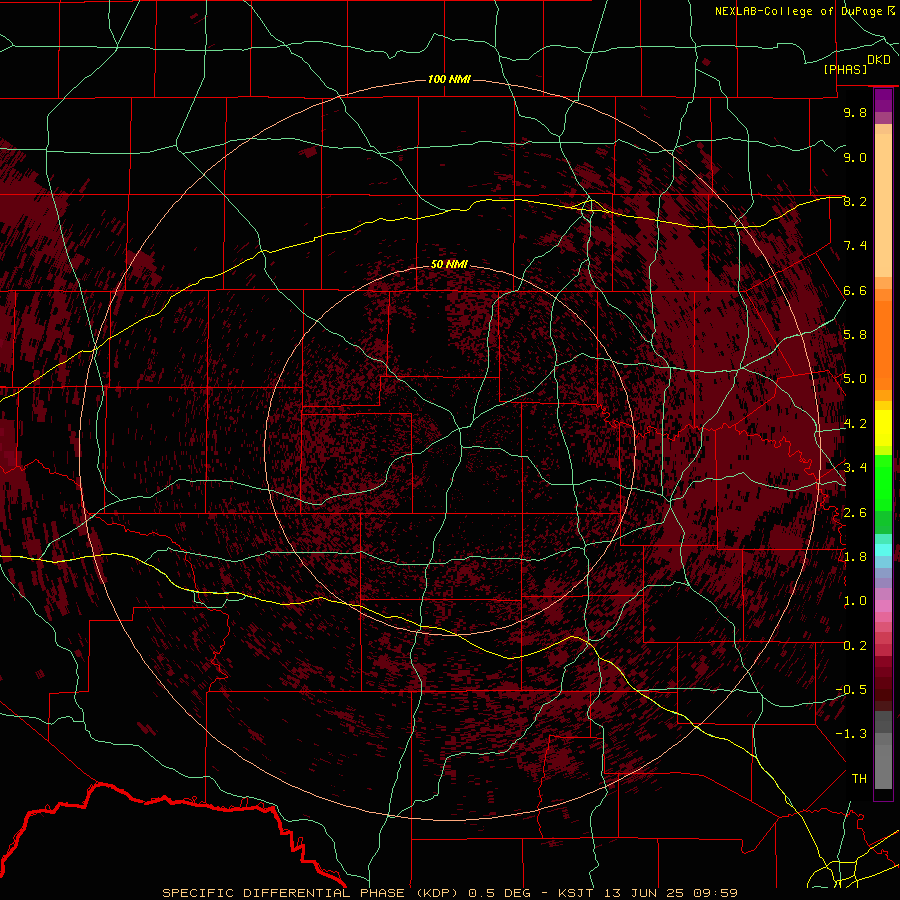This screenshot has height=900, width=900.
Task: Click the 2.6 scale value
Action: [855, 513]
